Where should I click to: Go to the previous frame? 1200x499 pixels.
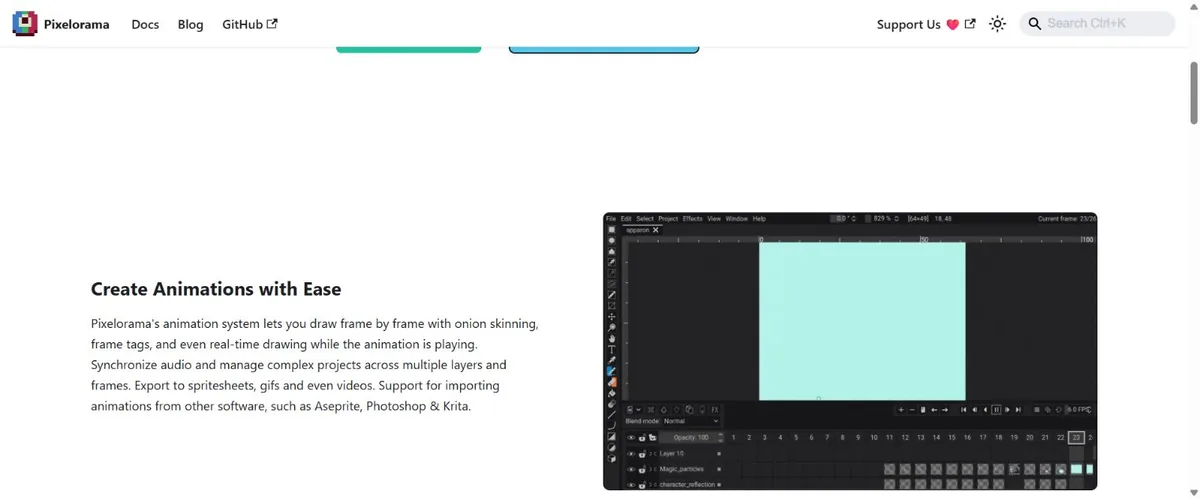pos(975,410)
